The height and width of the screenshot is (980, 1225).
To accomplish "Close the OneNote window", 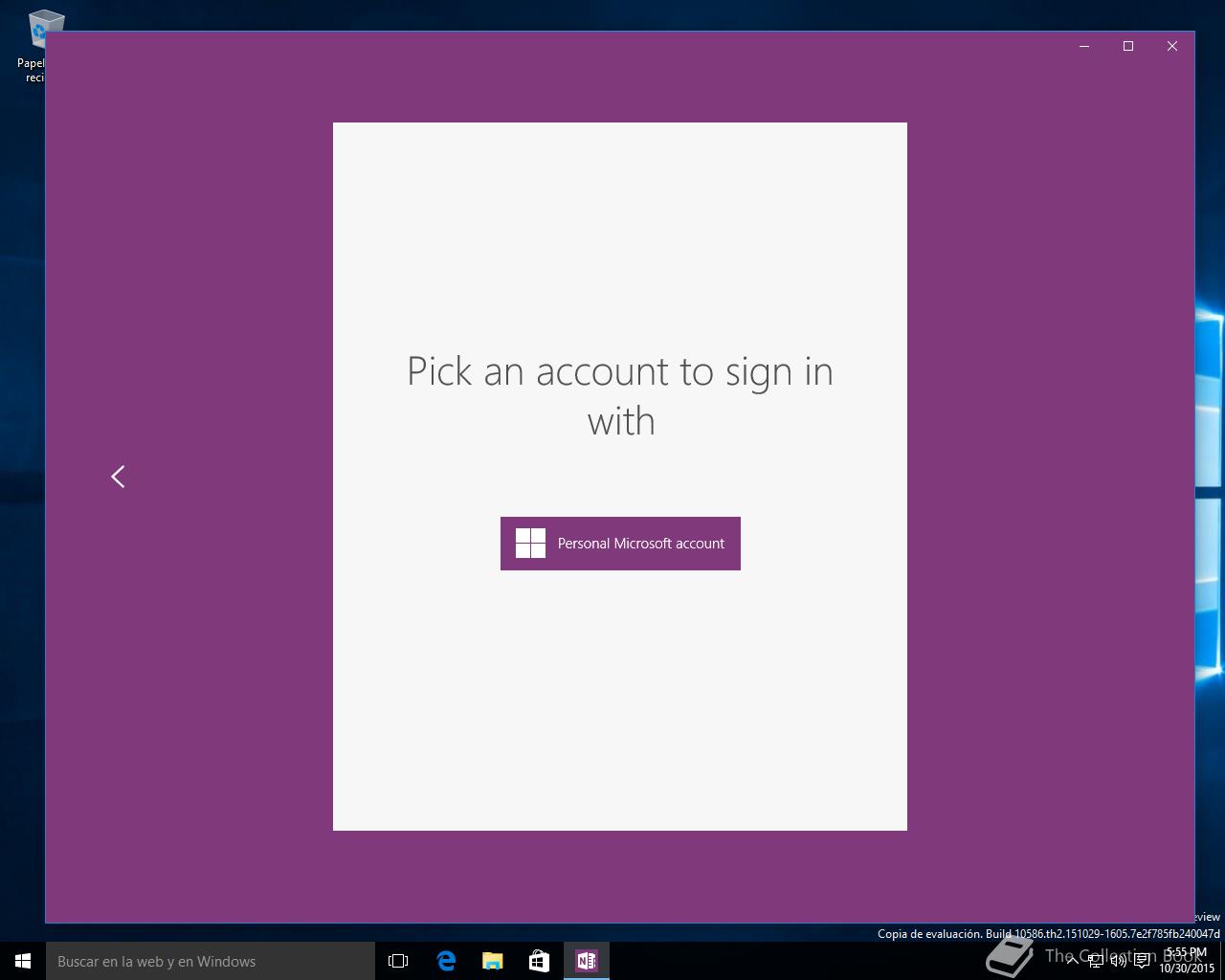I will 1172,46.
